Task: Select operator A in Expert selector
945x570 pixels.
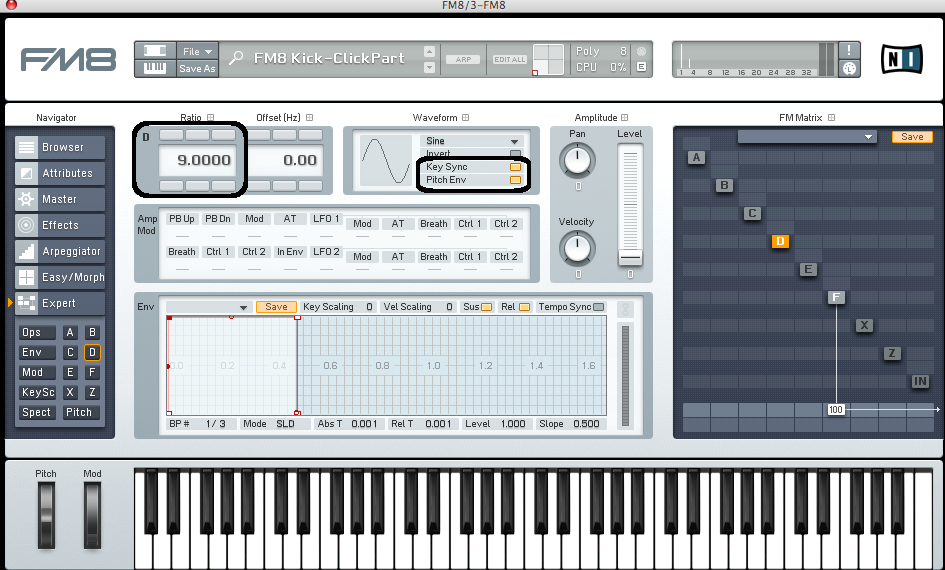Action: 70,332
